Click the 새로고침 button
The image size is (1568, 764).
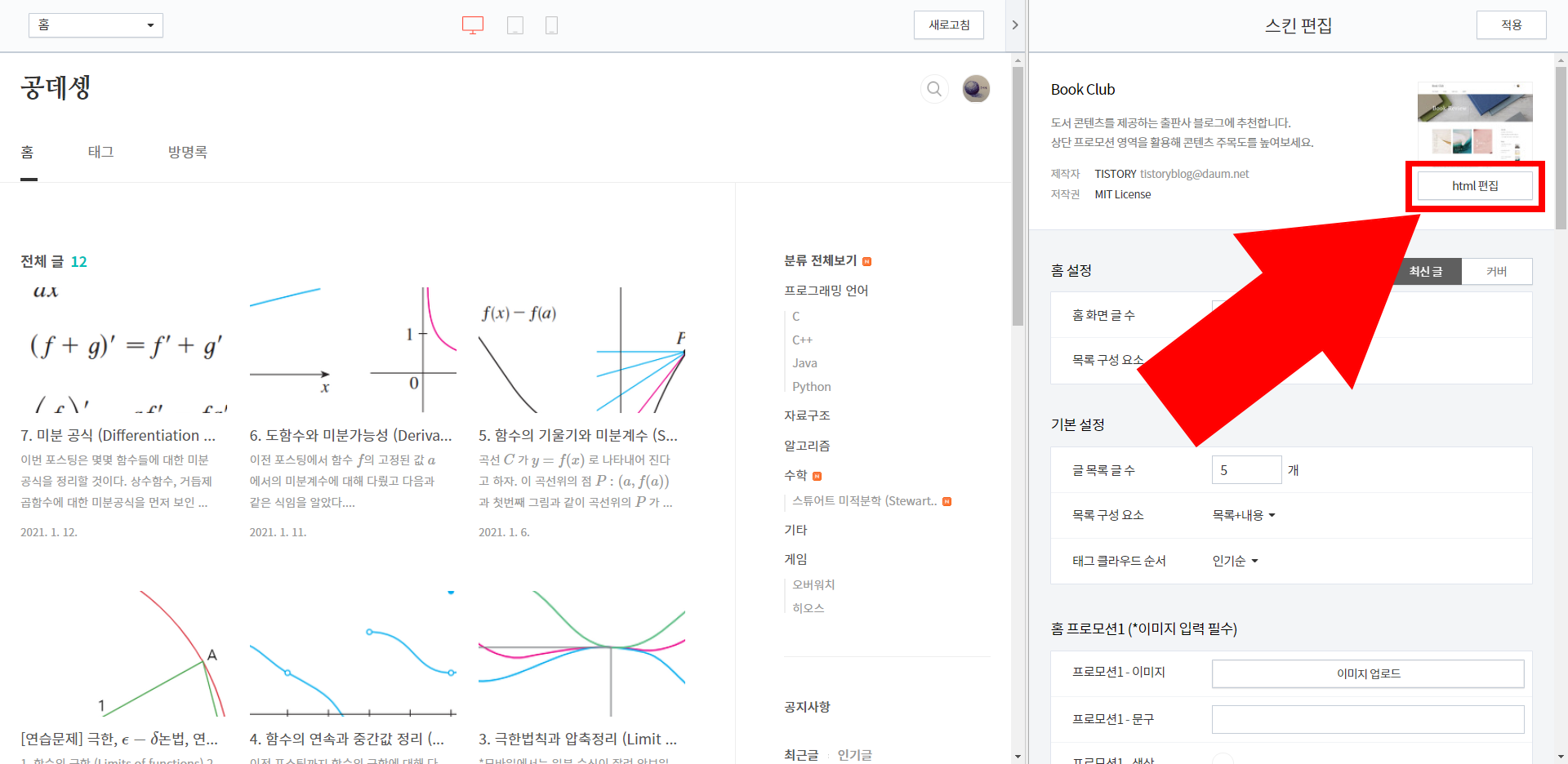(x=949, y=25)
